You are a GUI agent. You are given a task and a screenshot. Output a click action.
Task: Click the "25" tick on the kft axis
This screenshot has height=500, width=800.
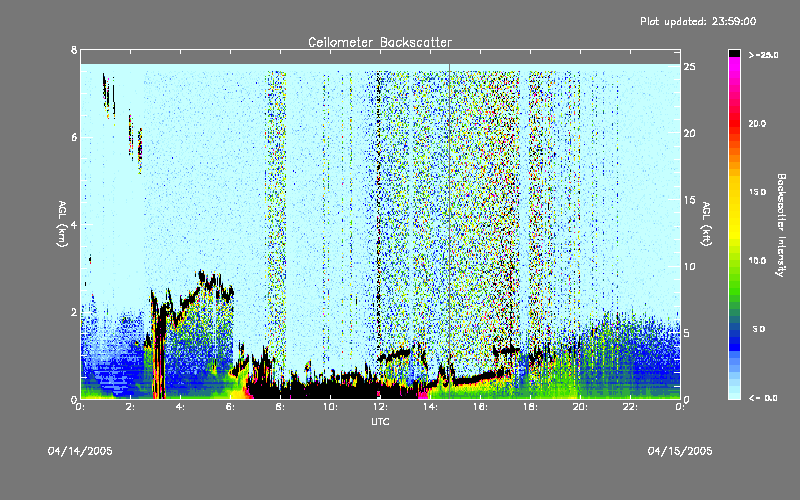[x=689, y=67]
